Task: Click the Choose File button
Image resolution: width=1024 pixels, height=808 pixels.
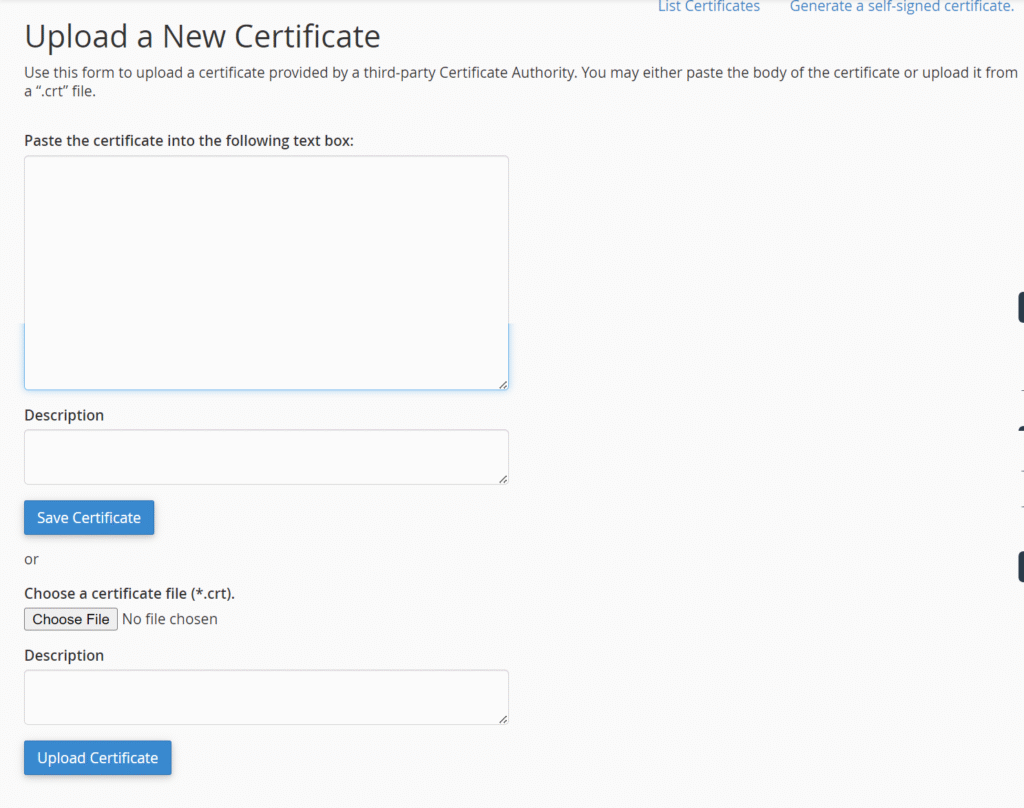Action: [x=71, y=619]
